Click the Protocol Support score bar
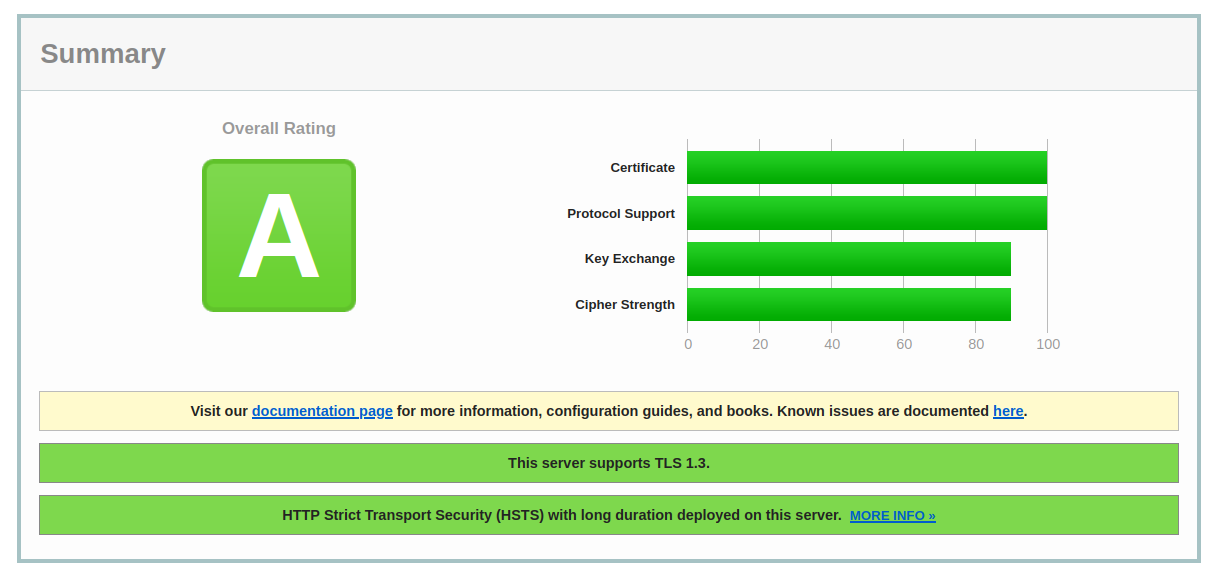This screenshot has width=1222, height=568. click(867, 213)
